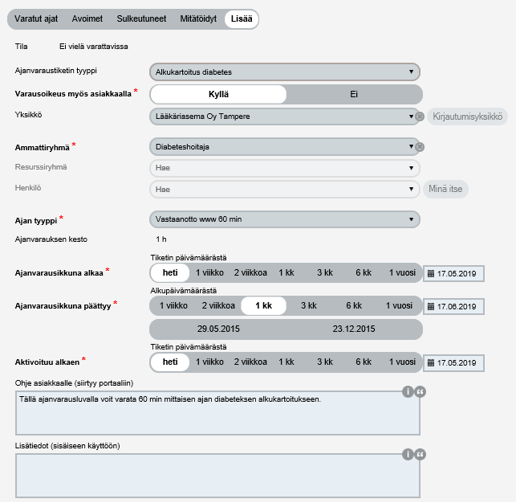Image resolution: width=516 pixels, height=502 pixels.
Task: Switch to the Avoimet tab
Action: point(87,19)
